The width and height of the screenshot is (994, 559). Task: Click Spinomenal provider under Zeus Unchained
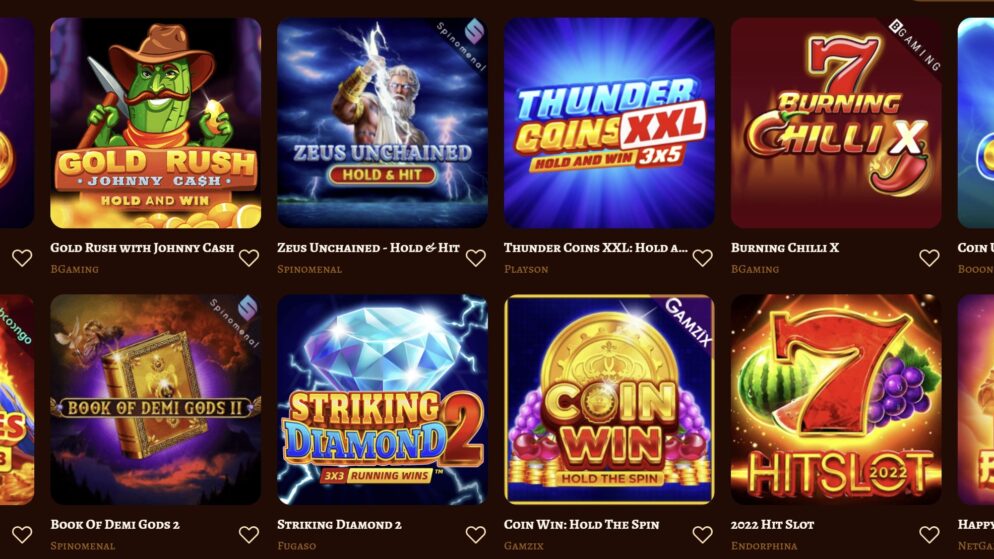pos(309,269)
